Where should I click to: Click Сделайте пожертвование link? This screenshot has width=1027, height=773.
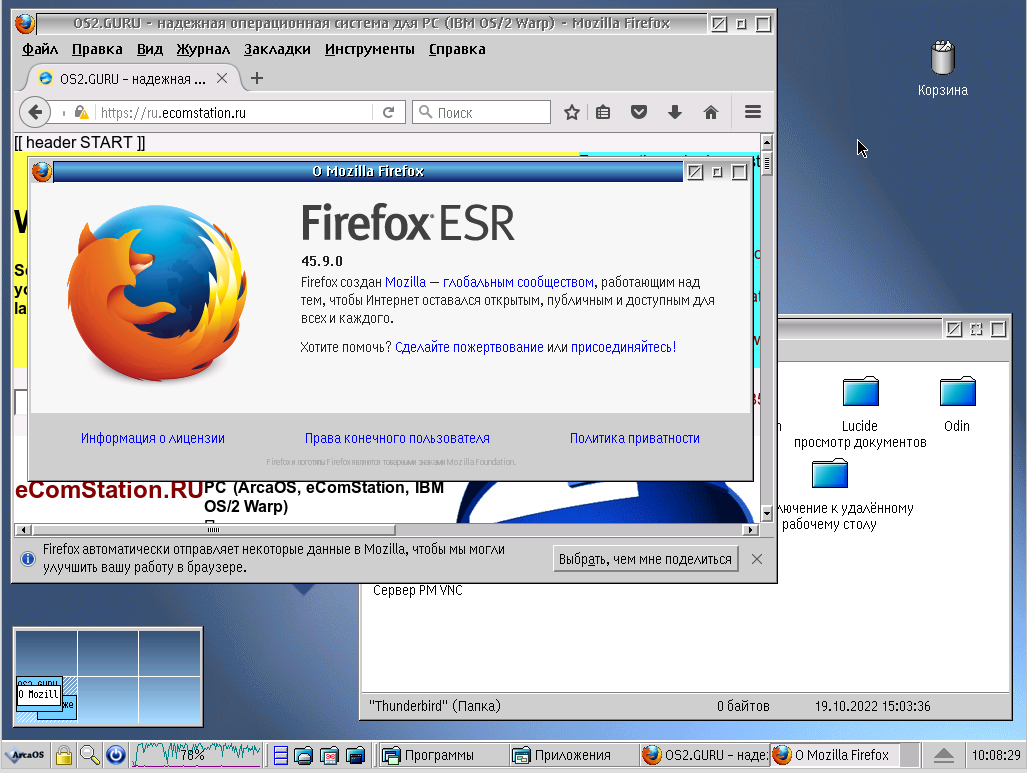point(469,347)
